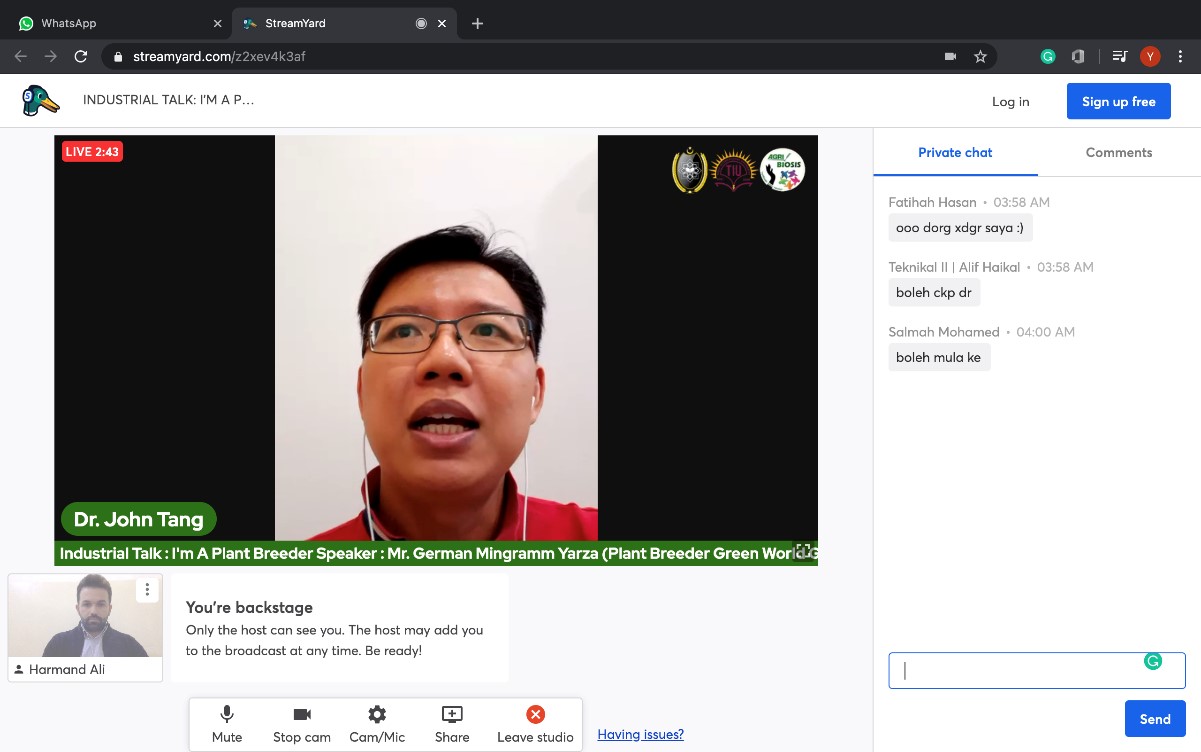
Task: Mute the microphone
Action: pyautogui.click(x=227, y=724)
